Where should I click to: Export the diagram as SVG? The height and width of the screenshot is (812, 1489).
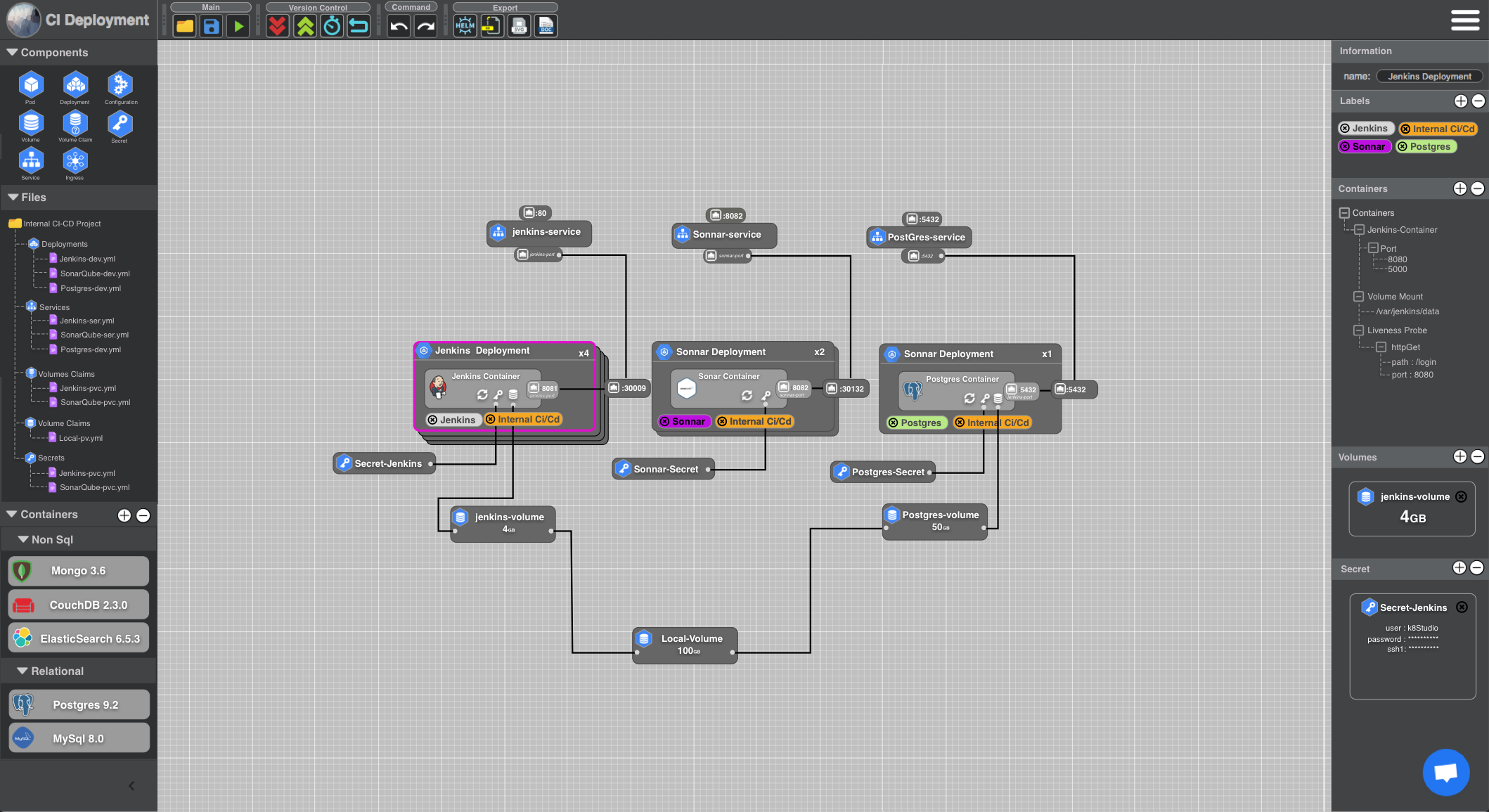pos(519,27)
